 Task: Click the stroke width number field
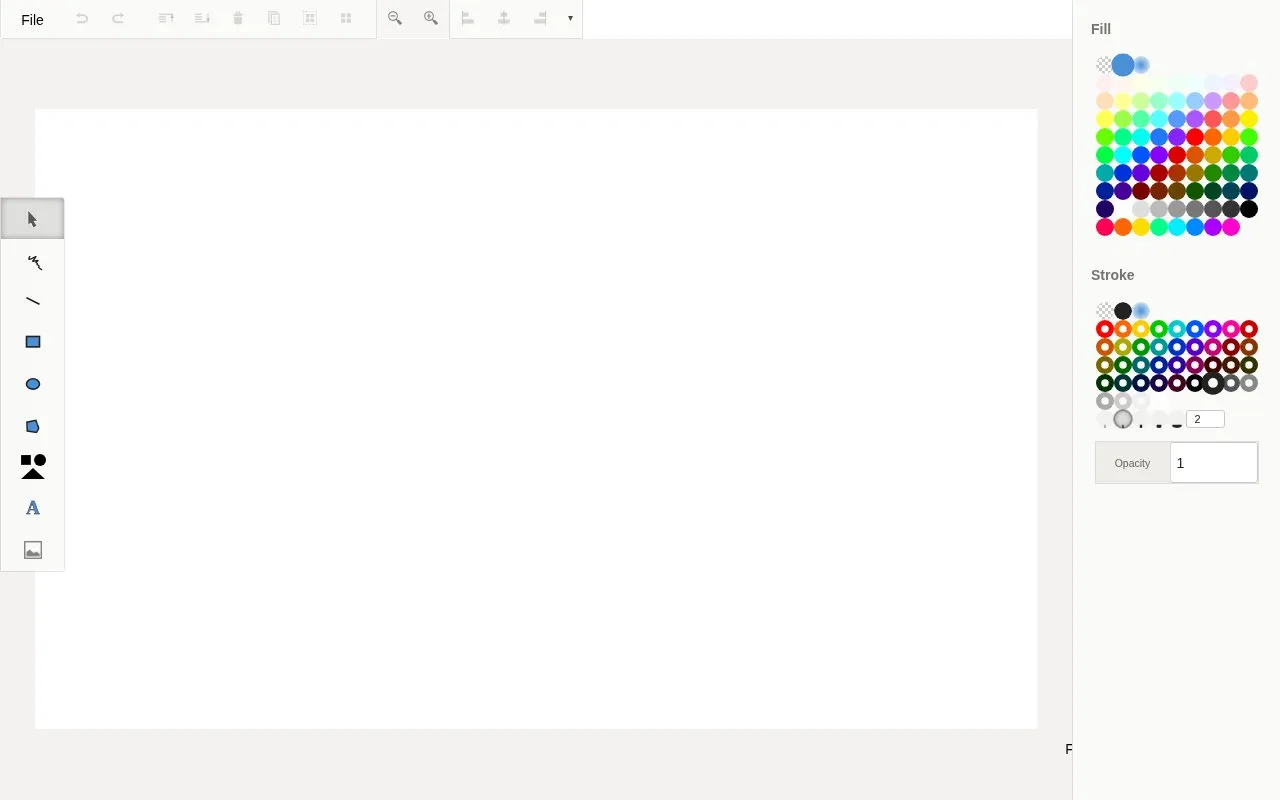click(x=1205, y=419)
